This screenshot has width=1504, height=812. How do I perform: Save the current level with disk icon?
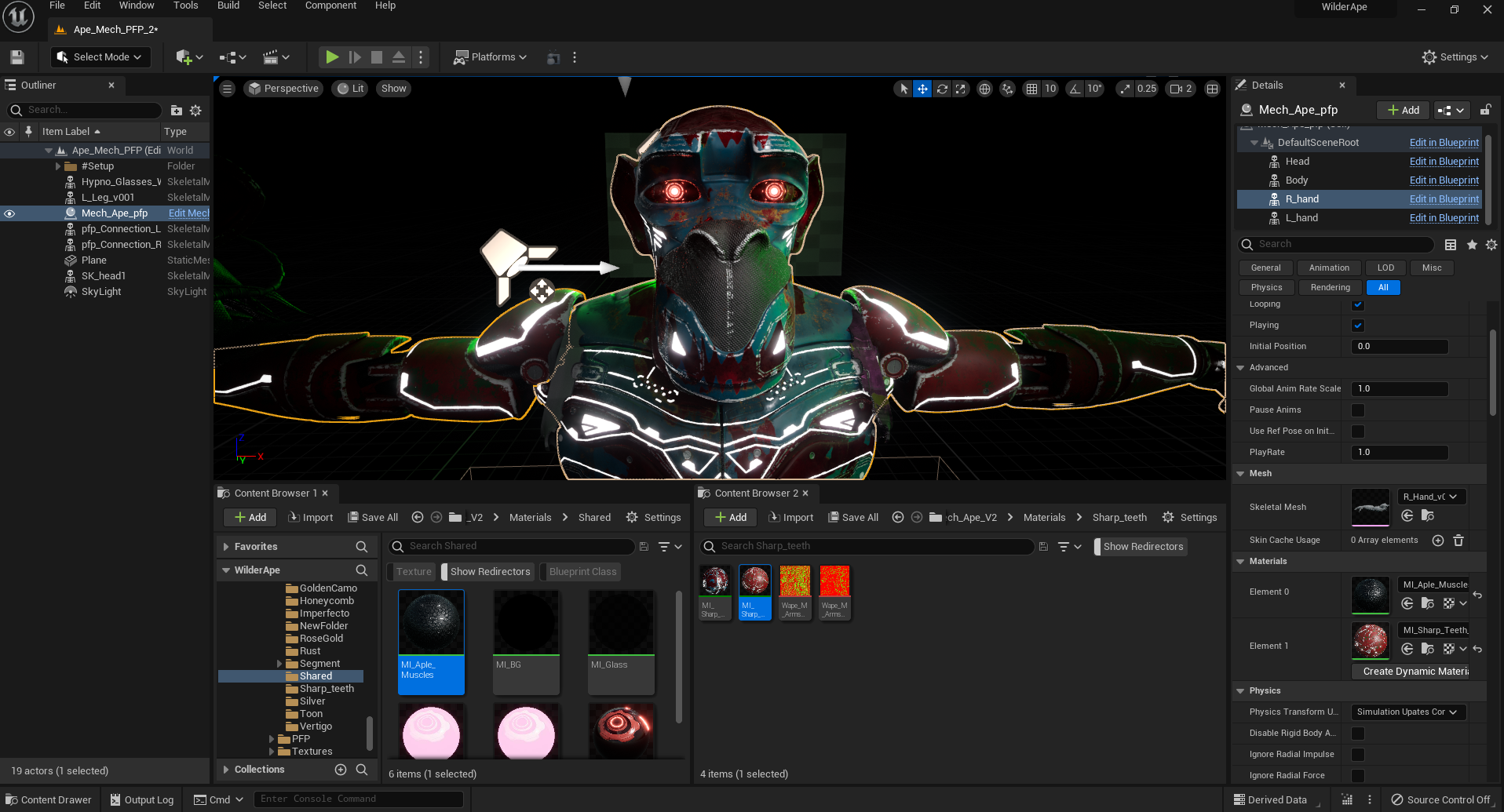click(17, 57)
